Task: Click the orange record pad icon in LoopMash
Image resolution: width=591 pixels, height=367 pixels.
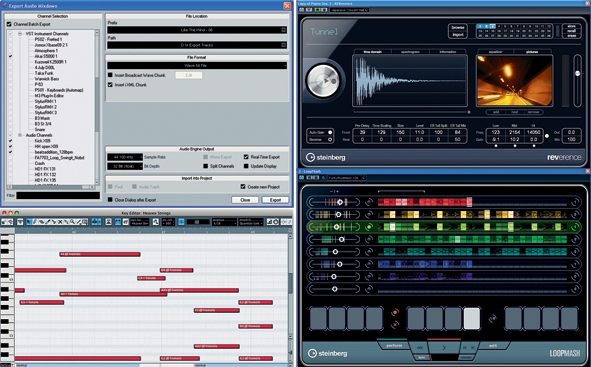Action: (x=395, y=312)
